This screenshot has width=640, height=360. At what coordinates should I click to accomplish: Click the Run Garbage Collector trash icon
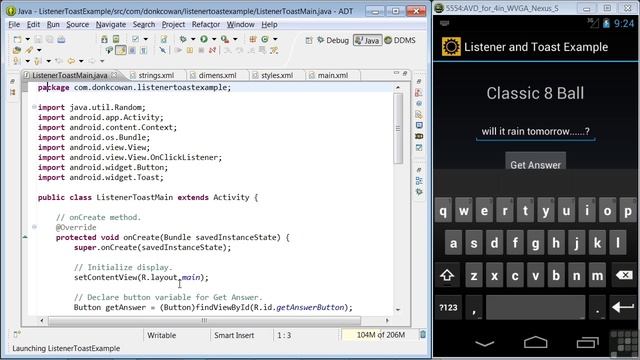point(423,335)
